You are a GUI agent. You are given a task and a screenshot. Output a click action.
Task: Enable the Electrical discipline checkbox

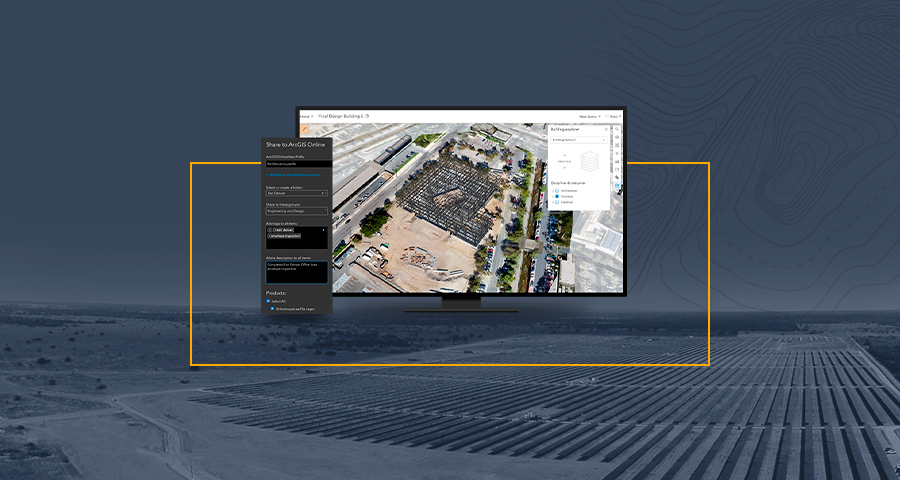pos(556,202)
